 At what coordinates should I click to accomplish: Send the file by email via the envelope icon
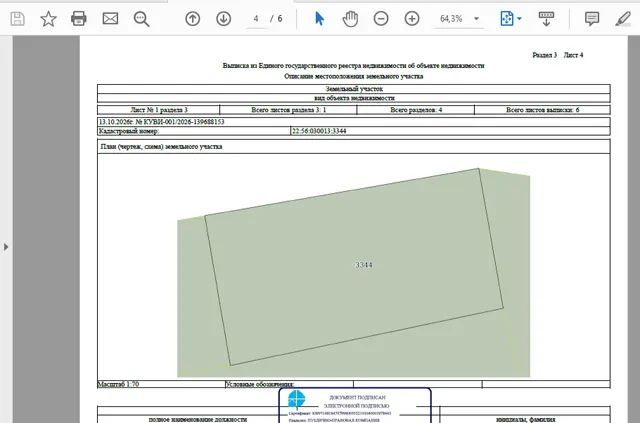pyautogui.click(x=110, y=19)
